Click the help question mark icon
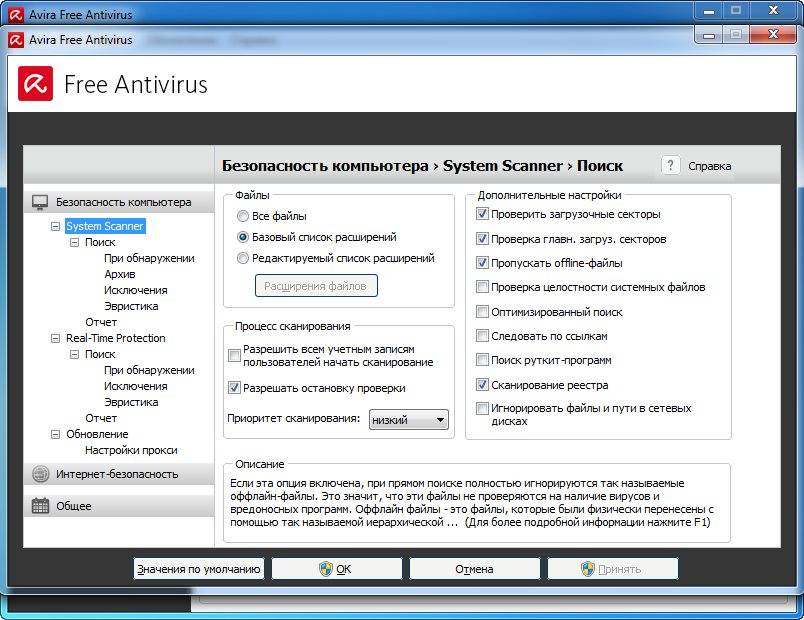The image size is (804, 620). [670, 166]
